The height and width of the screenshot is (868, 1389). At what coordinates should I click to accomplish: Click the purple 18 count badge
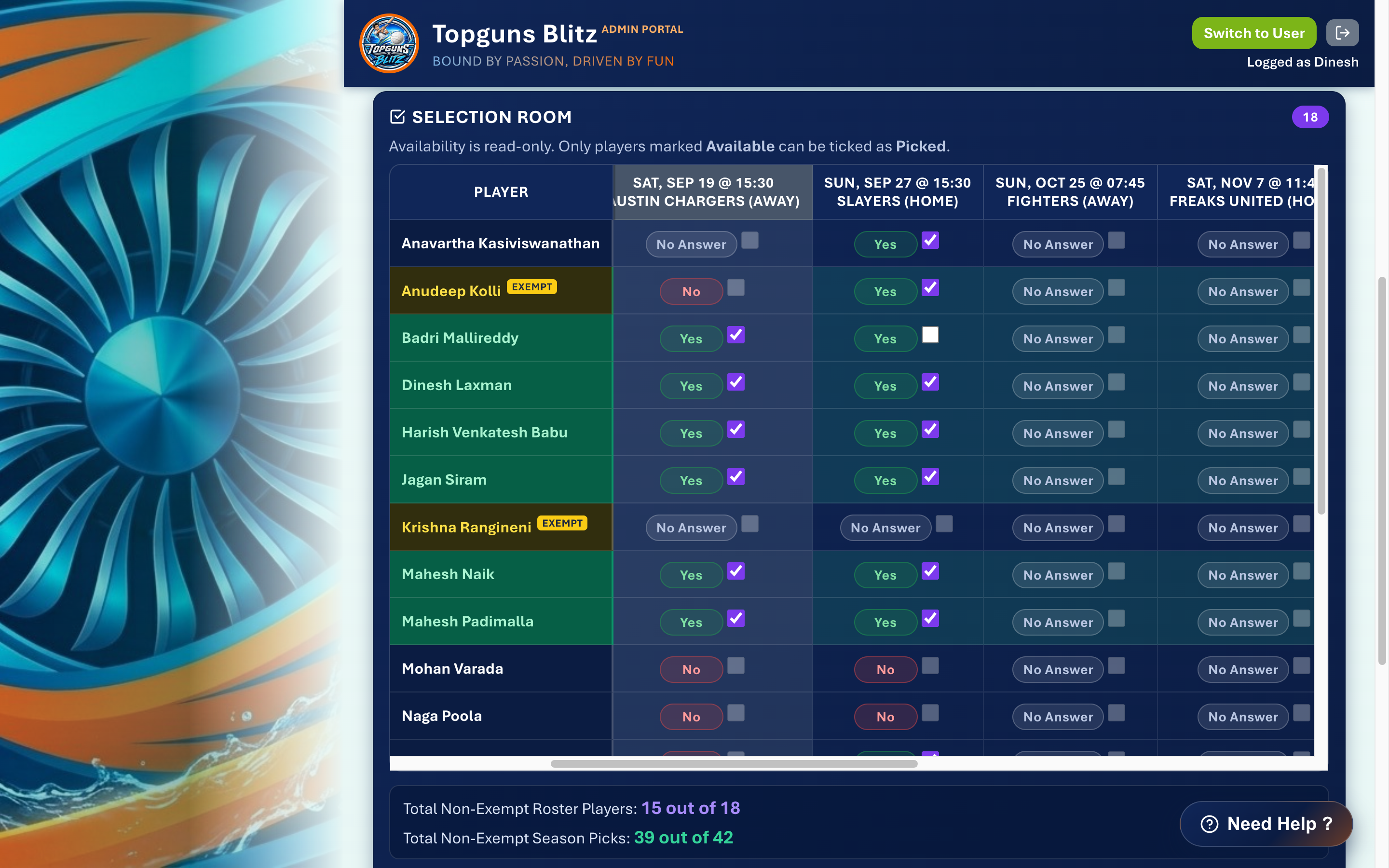point(1310,117)
